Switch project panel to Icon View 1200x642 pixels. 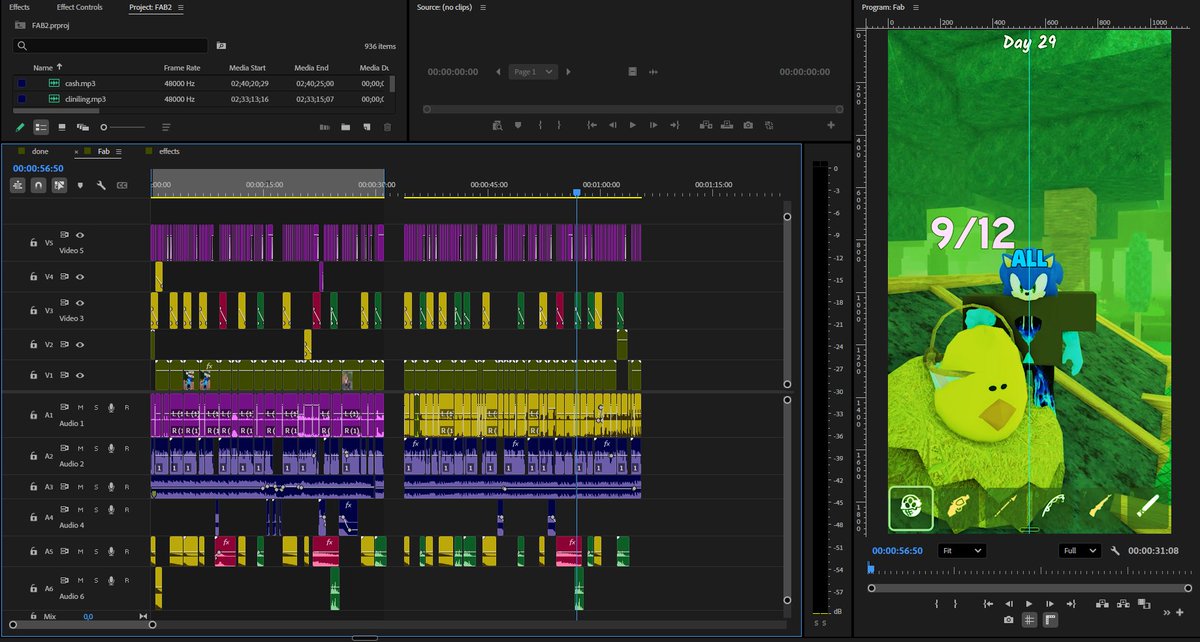click(62, 127)
